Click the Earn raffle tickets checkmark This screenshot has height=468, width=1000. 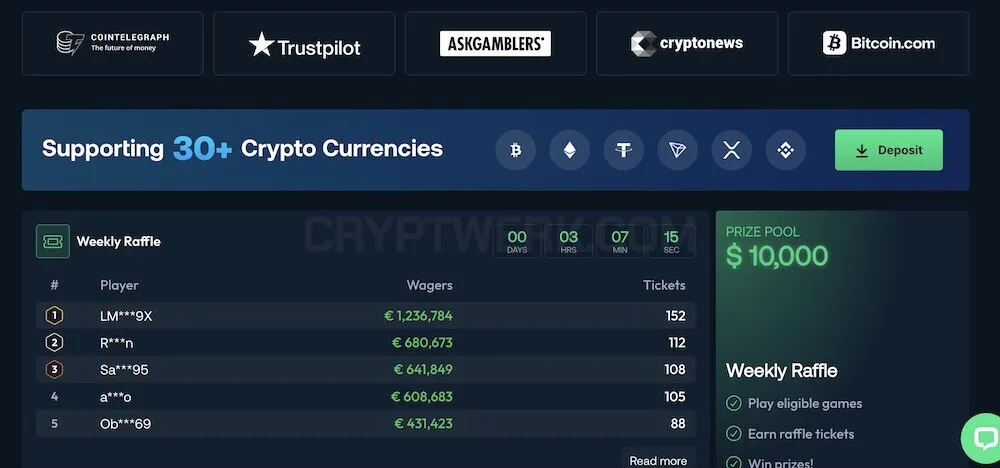coord(734,434)
